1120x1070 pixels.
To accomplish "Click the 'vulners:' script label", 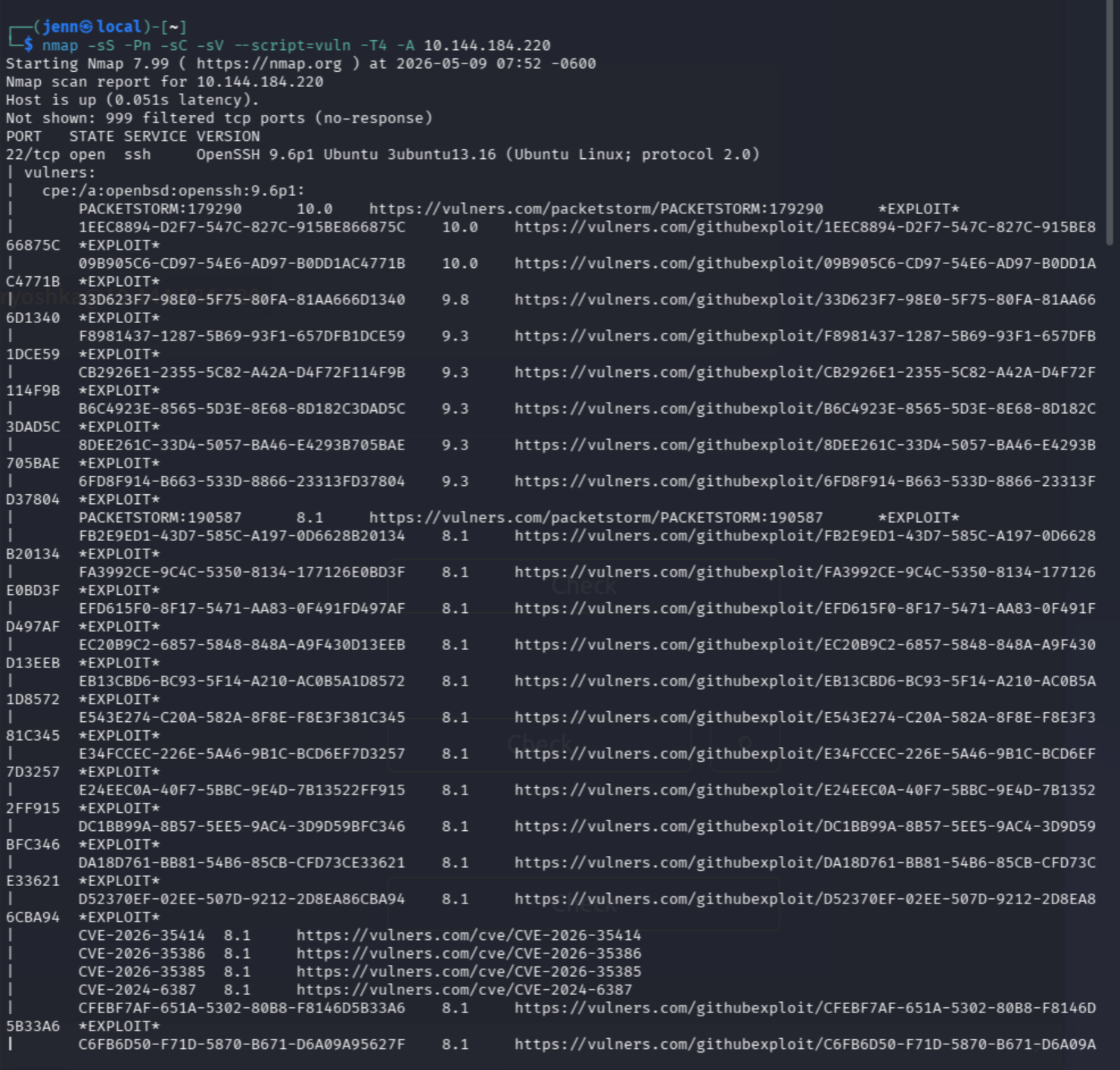I will coord(61,173).
